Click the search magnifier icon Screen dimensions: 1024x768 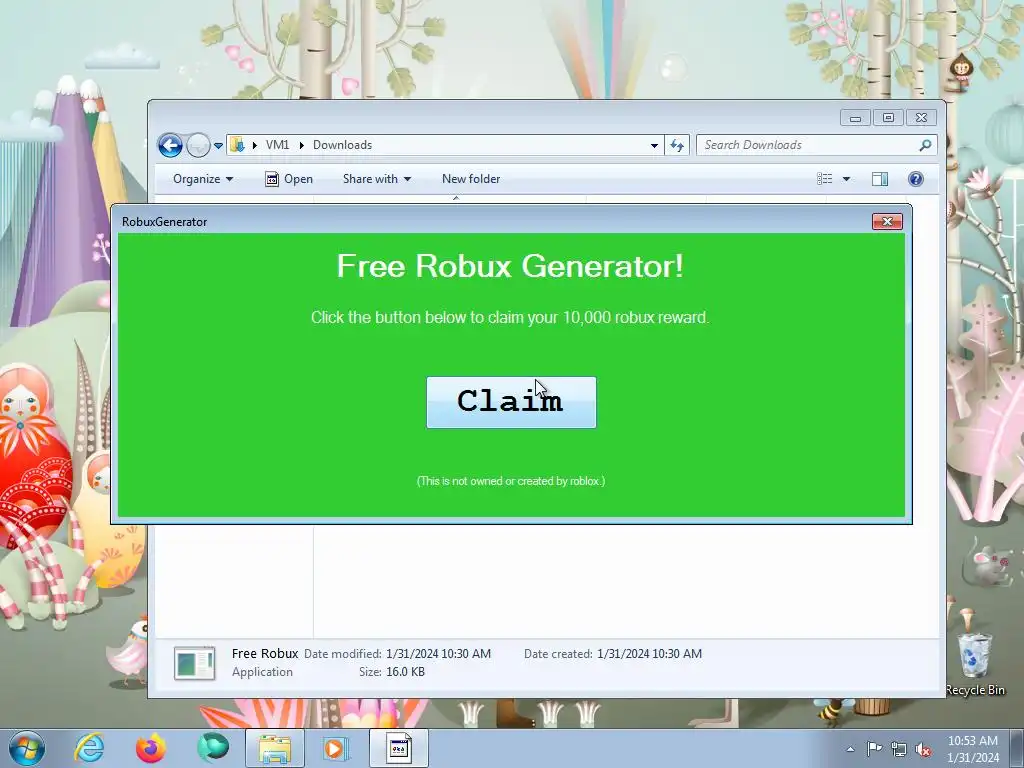(x=925, y=145)
